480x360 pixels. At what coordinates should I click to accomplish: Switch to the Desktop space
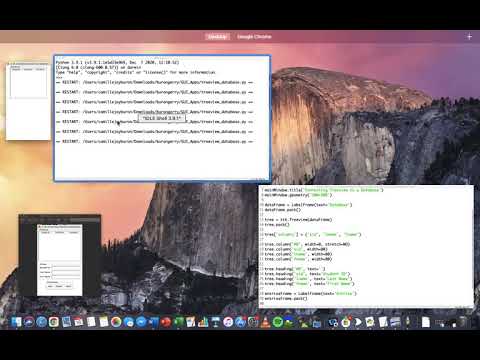point(217,37)
